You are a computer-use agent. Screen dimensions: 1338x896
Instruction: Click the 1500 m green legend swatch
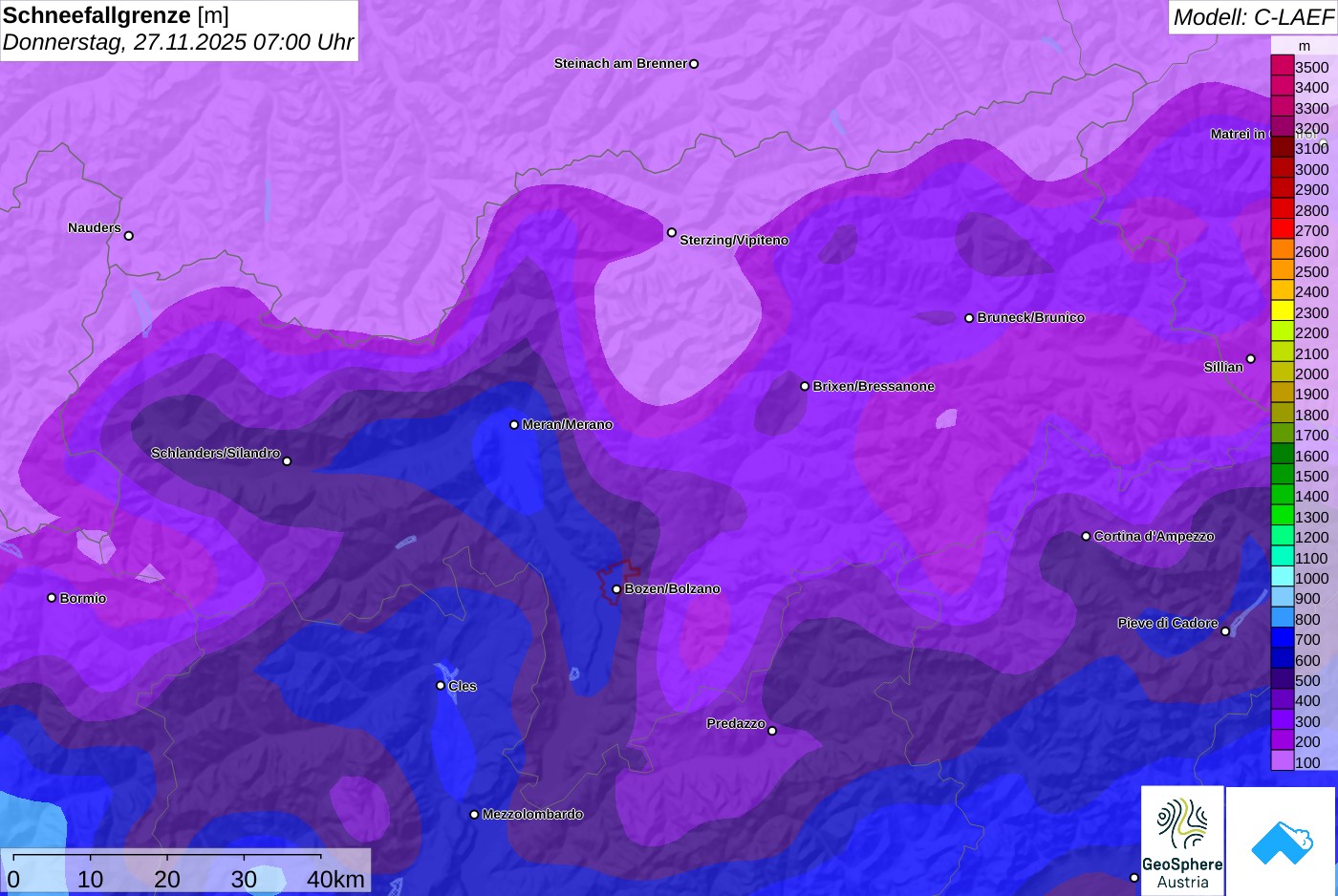(1282, 475)
